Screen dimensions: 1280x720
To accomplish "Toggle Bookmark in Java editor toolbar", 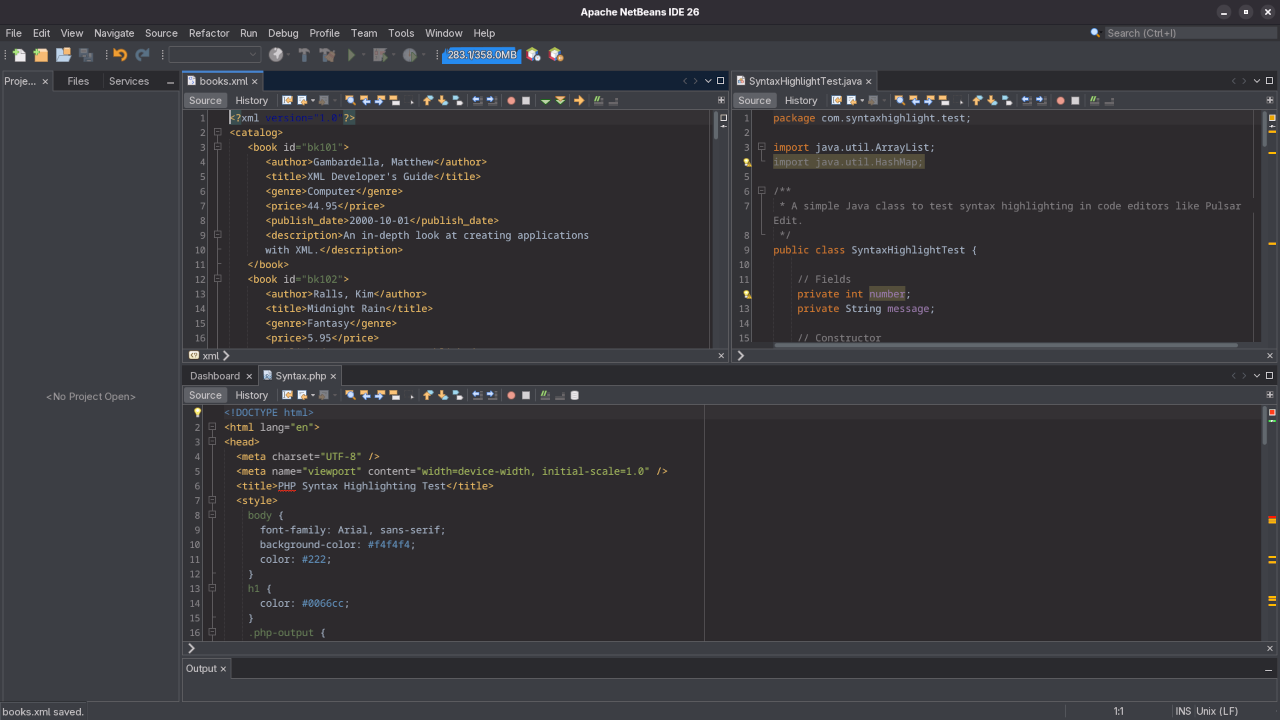I will coord(1007,100).
